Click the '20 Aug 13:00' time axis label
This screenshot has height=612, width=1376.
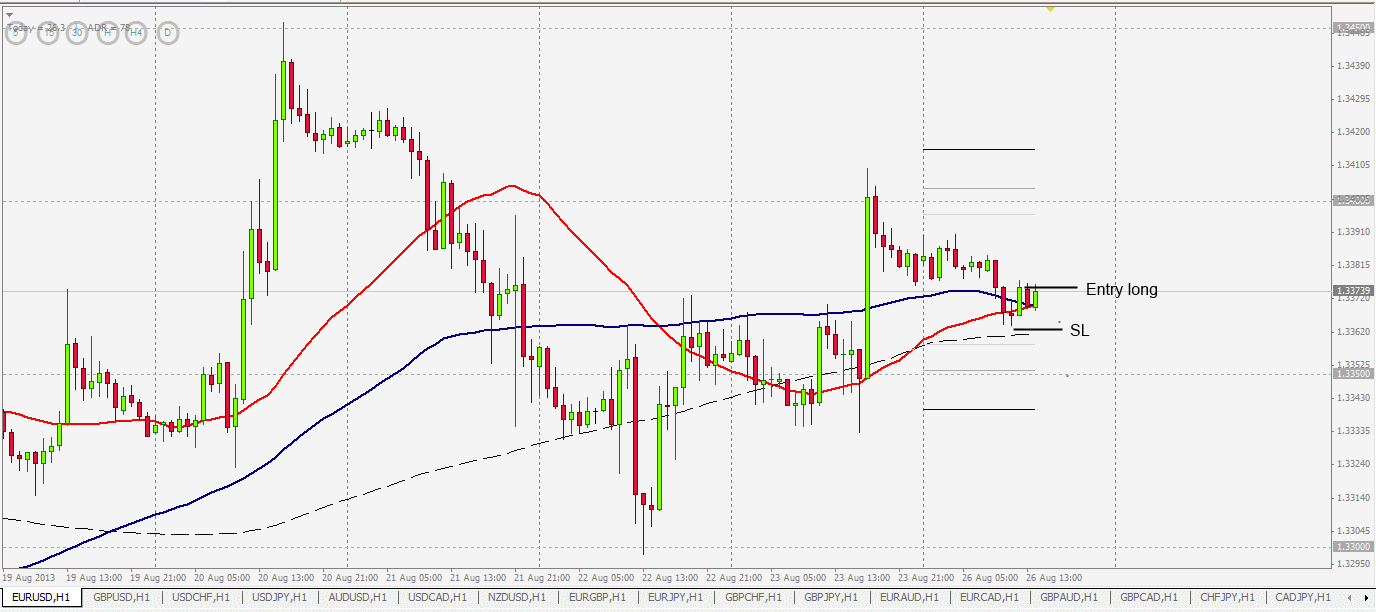click(287, 578)
